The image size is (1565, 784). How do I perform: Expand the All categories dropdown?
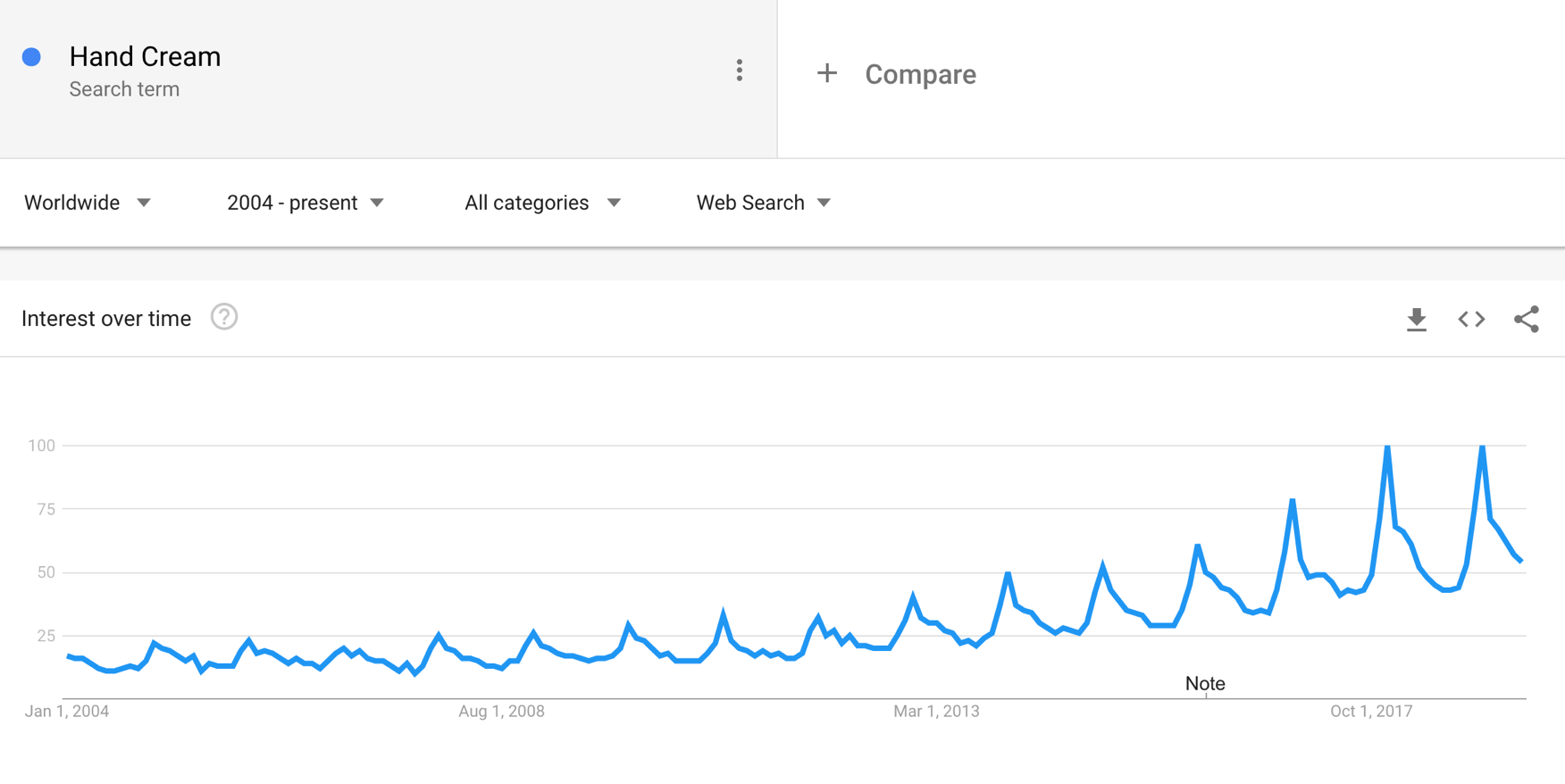(x=542, y=203)
